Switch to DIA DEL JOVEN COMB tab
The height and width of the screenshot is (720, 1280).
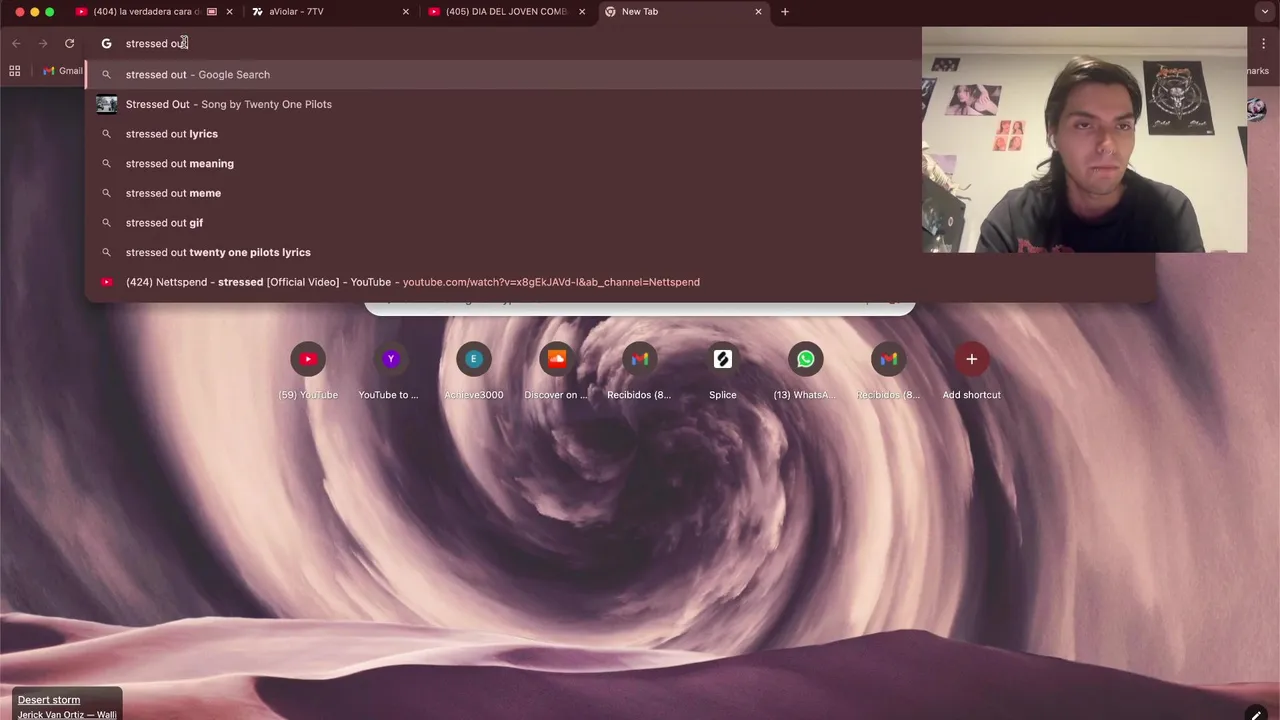click(x=506, y=12)
